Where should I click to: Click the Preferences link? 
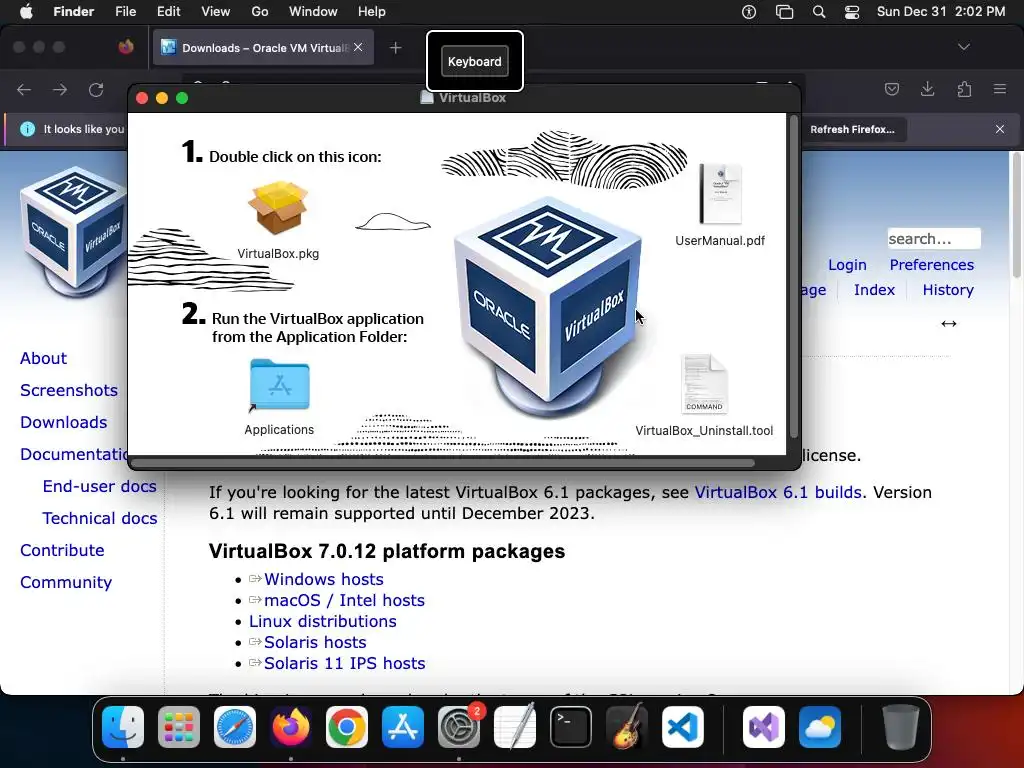(x=931, y=264)
